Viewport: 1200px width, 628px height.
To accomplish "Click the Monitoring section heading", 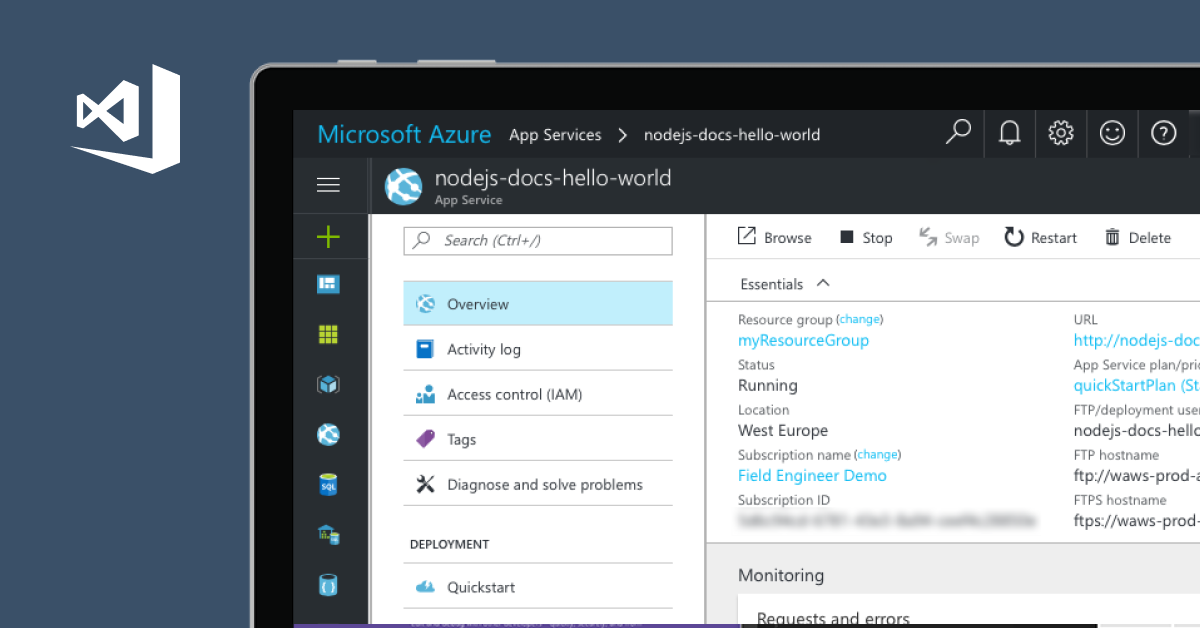I will [x=781, y=575].
